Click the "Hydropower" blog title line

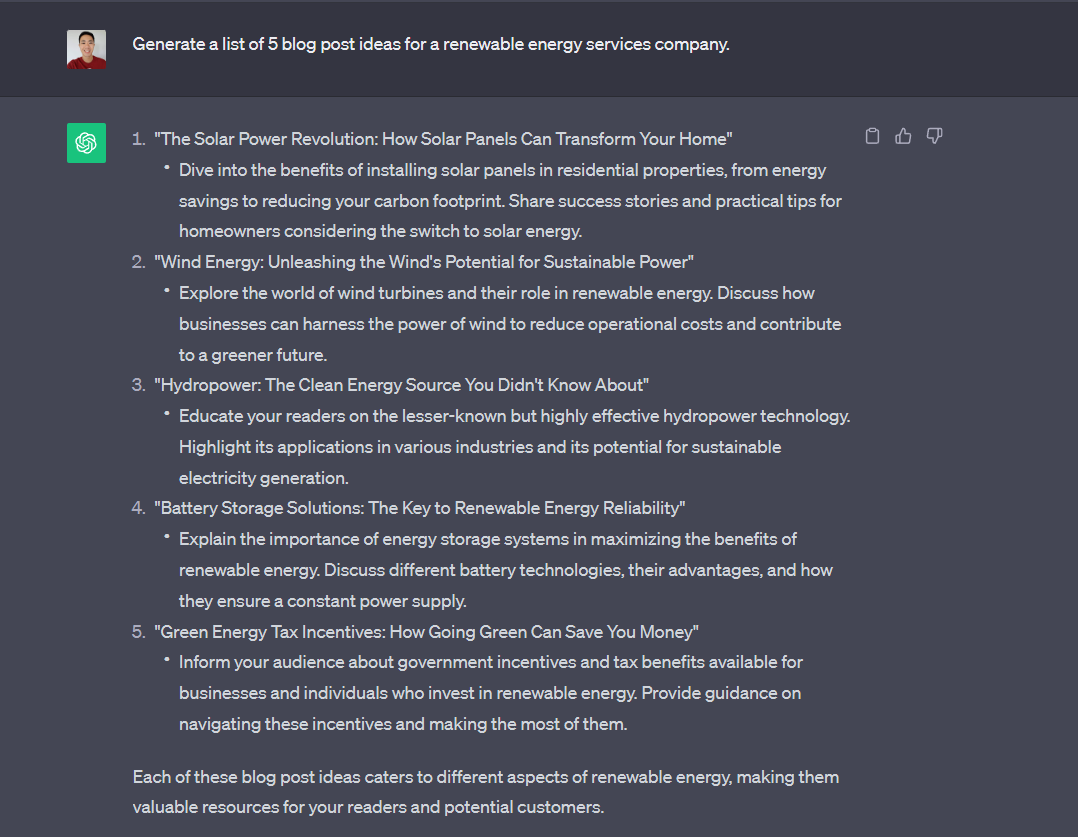[402, 385]
